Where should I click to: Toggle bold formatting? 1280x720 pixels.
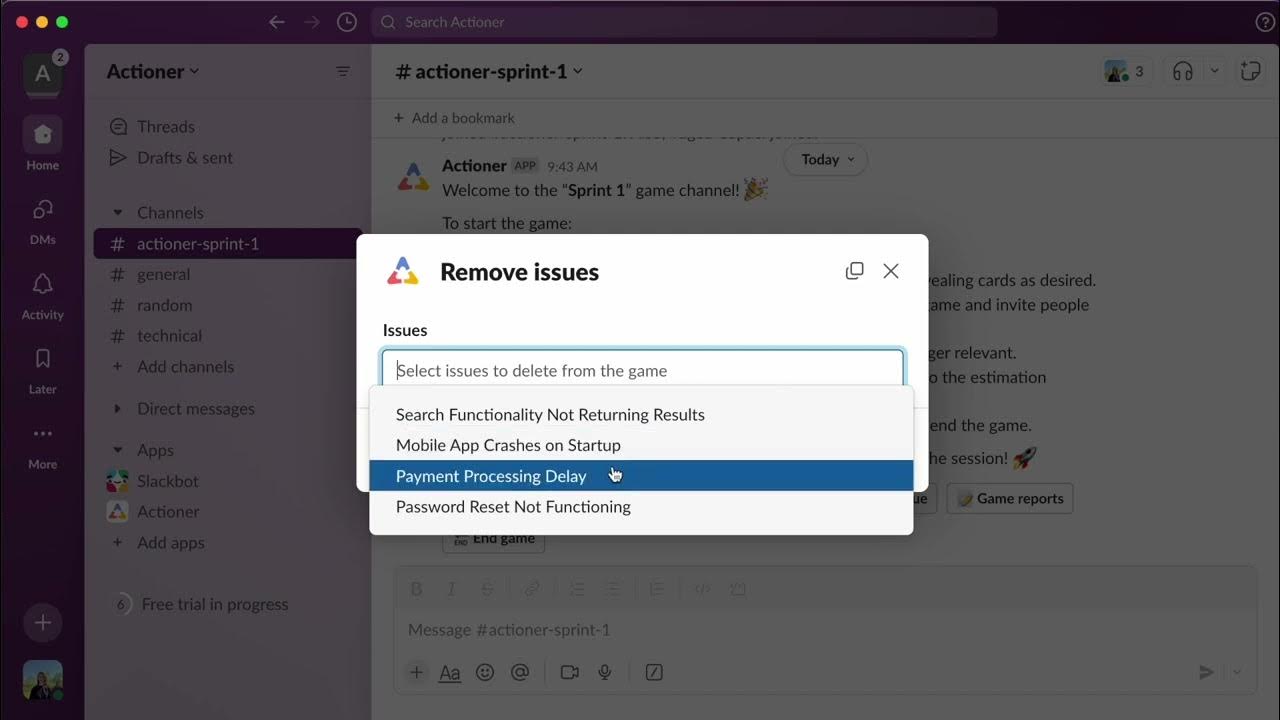(x=417, y=589)
